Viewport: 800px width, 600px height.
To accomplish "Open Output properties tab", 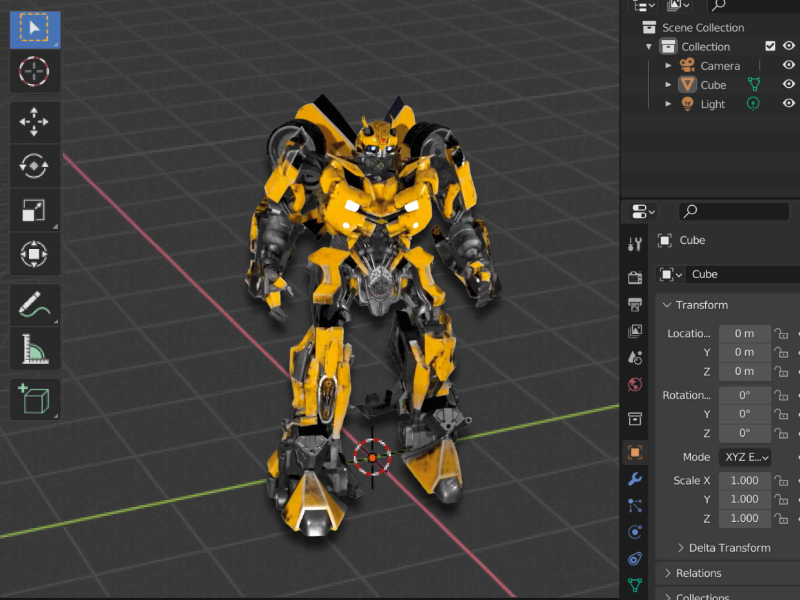I will pos(635,305).
